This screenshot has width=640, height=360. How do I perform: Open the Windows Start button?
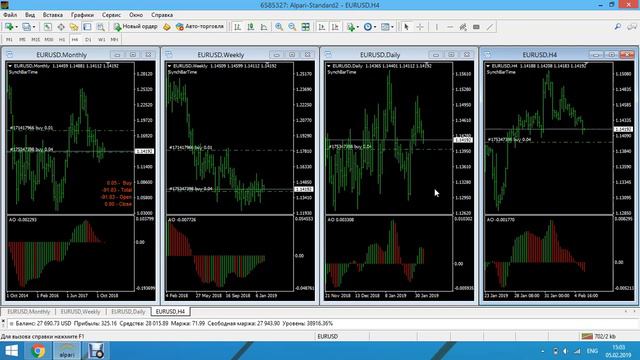(x=11, y=351)
